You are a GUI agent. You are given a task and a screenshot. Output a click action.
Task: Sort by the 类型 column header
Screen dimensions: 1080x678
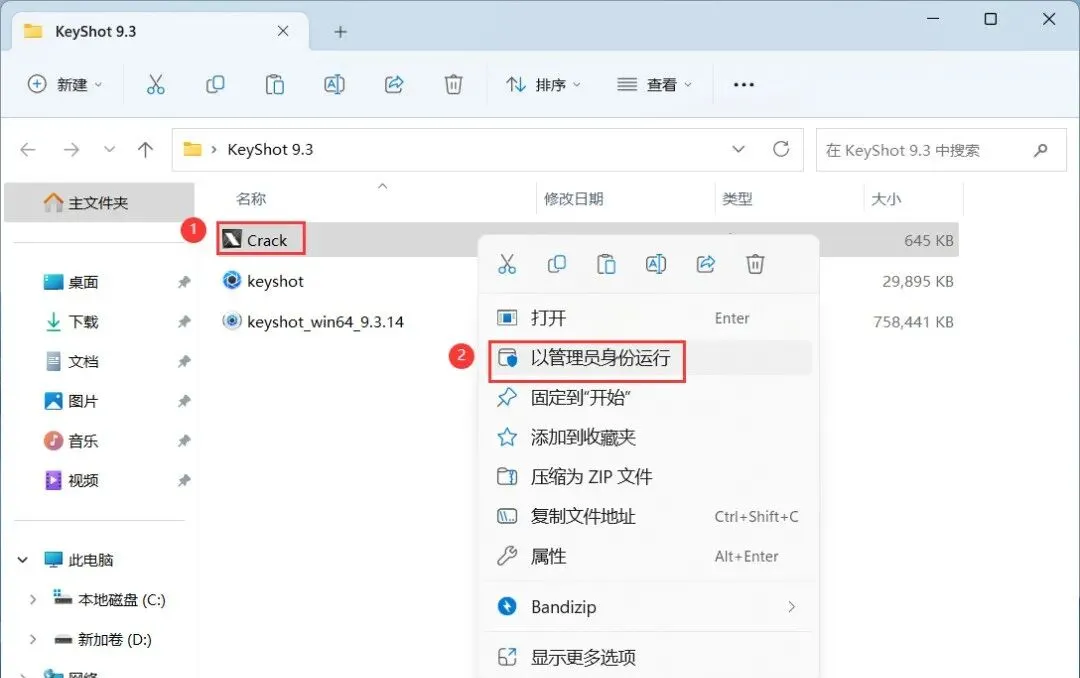point(737,199)
